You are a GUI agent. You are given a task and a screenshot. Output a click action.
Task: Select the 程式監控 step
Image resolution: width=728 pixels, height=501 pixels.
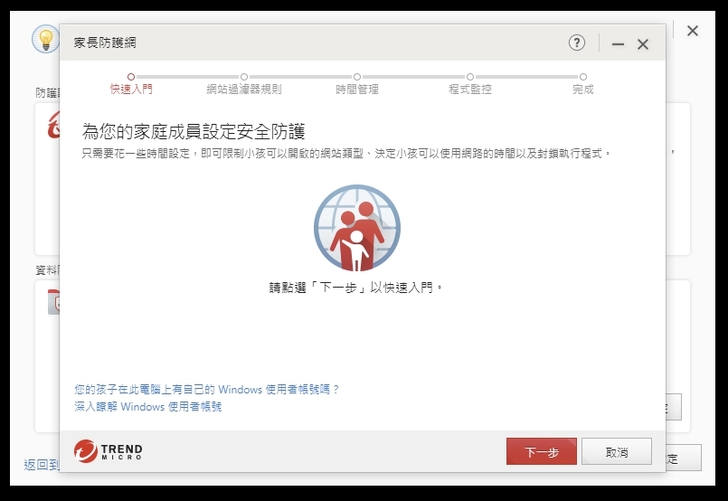click(470, 84)
